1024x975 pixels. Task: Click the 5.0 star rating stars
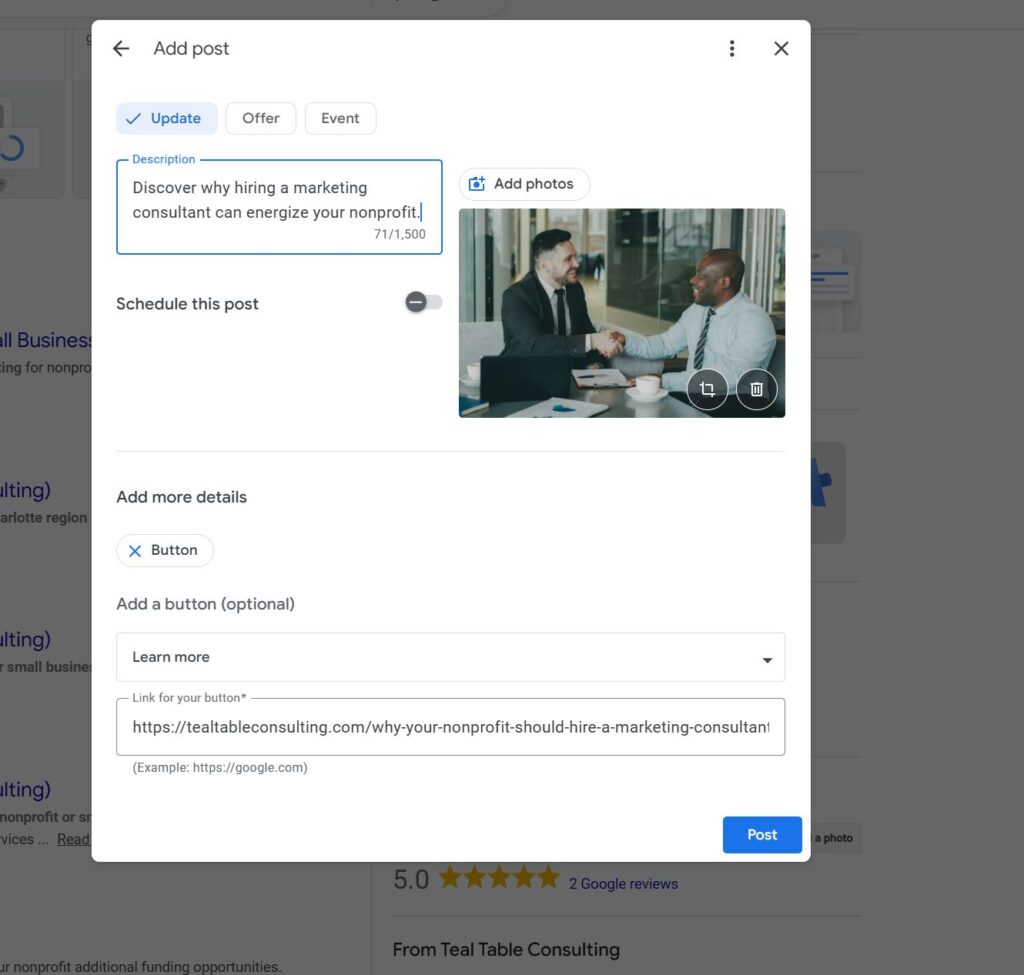499,878
